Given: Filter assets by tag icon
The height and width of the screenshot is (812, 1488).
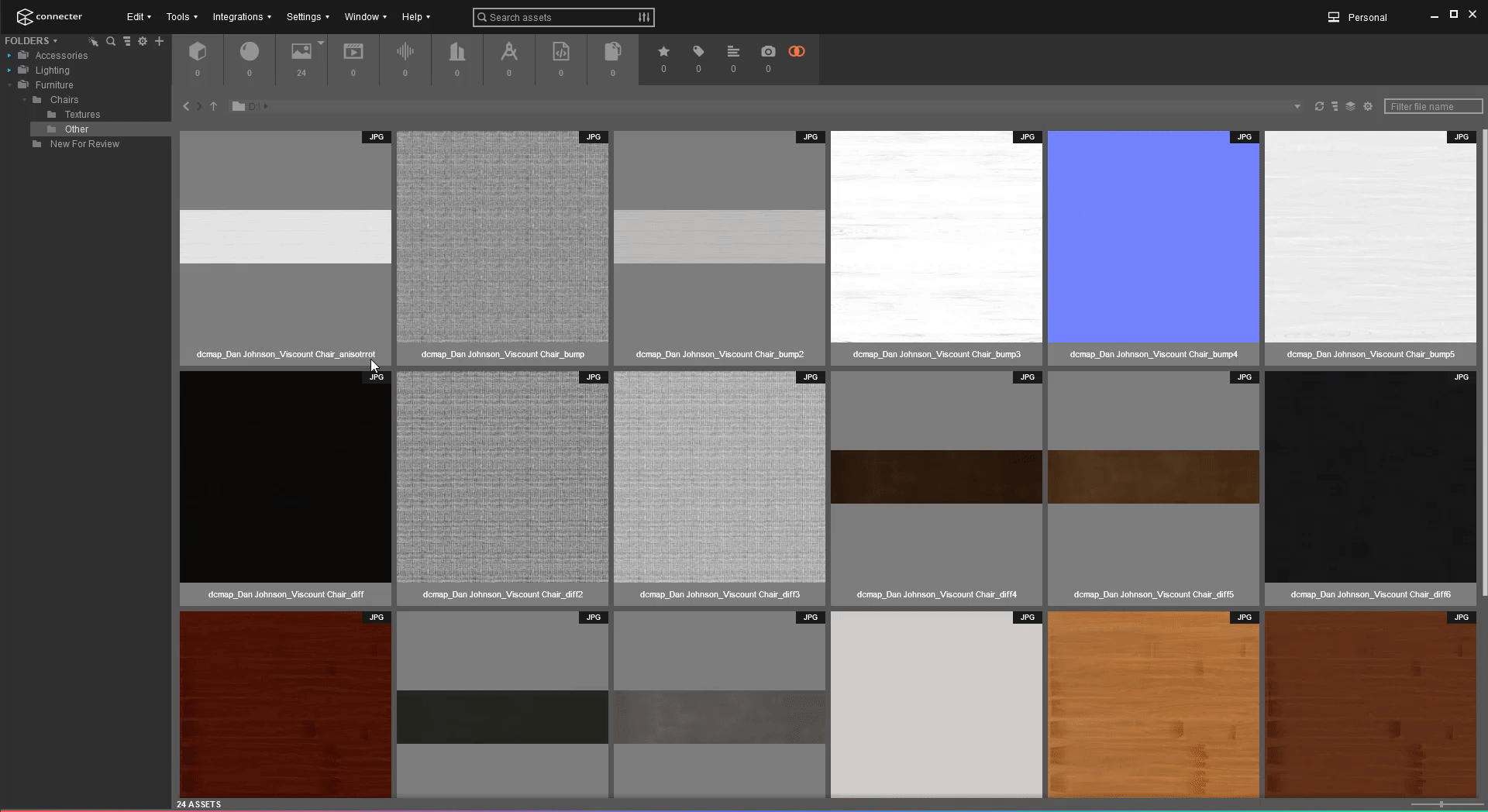Looking at the screenshot, I should [x=698, y=52].
